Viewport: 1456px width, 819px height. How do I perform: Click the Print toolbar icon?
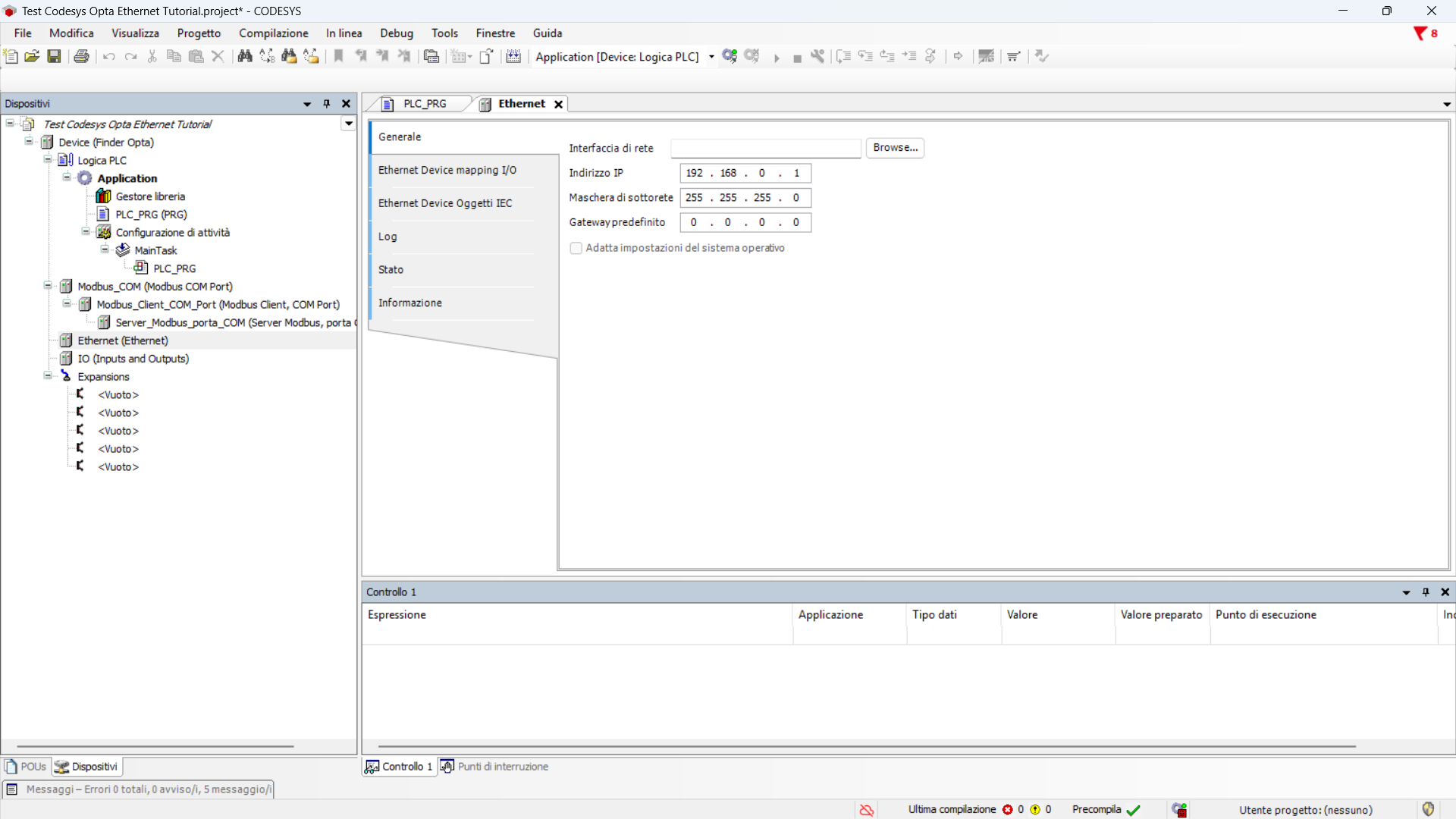[81, 56]
